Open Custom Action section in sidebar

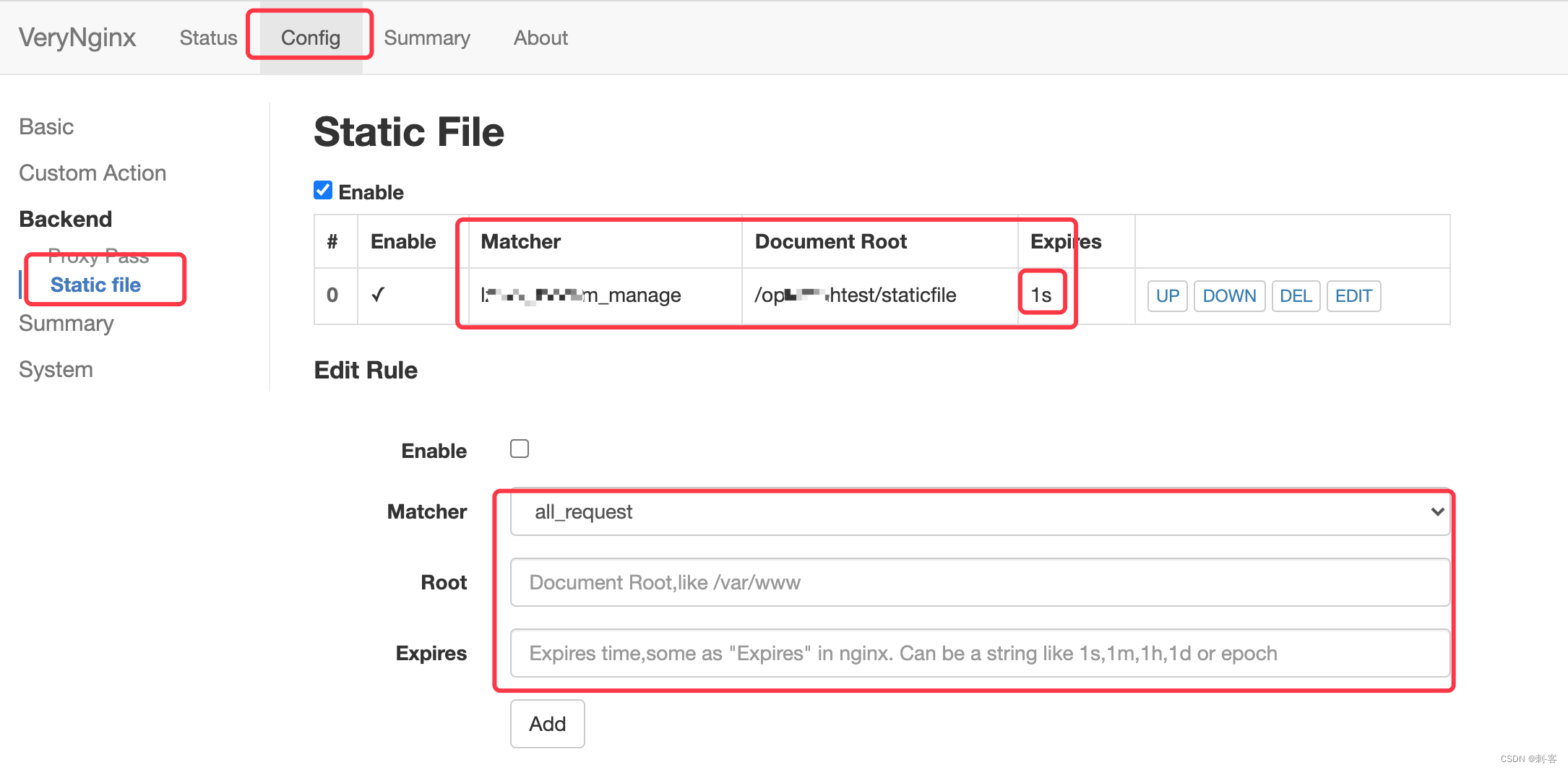[92, 173]
